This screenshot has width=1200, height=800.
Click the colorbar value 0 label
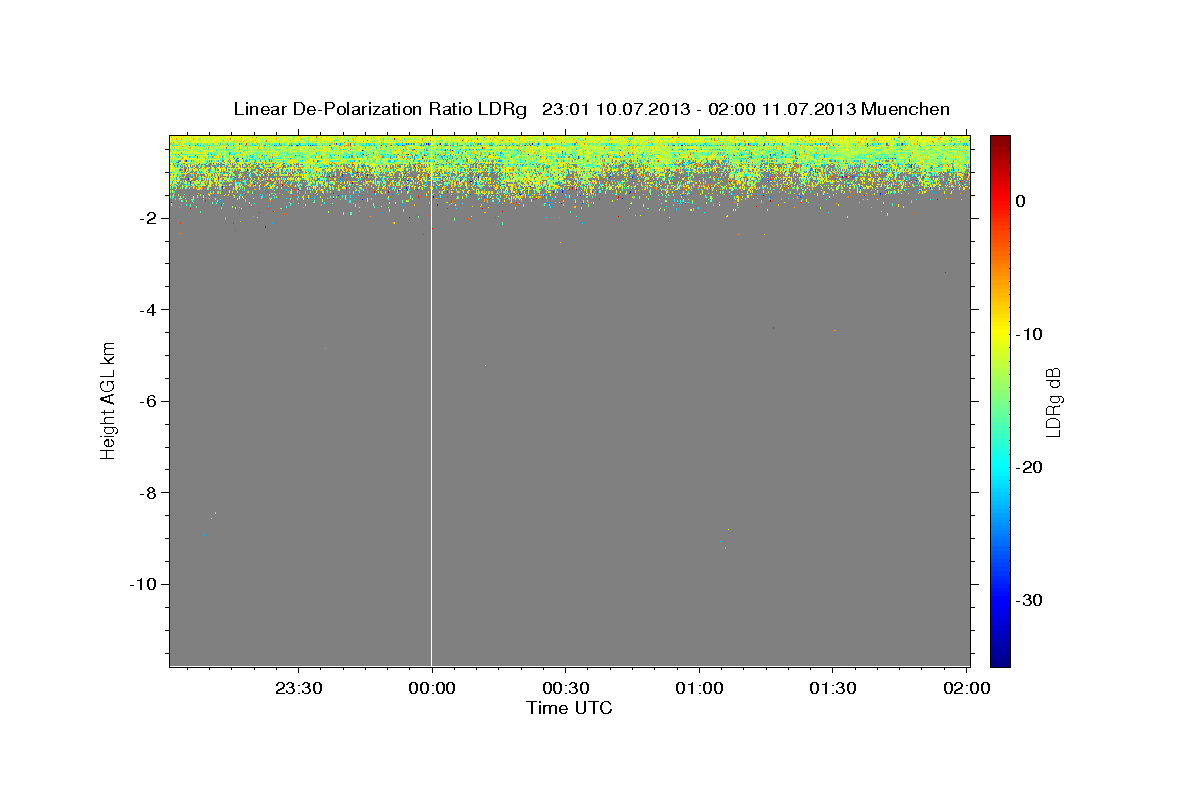point(1020,201)
